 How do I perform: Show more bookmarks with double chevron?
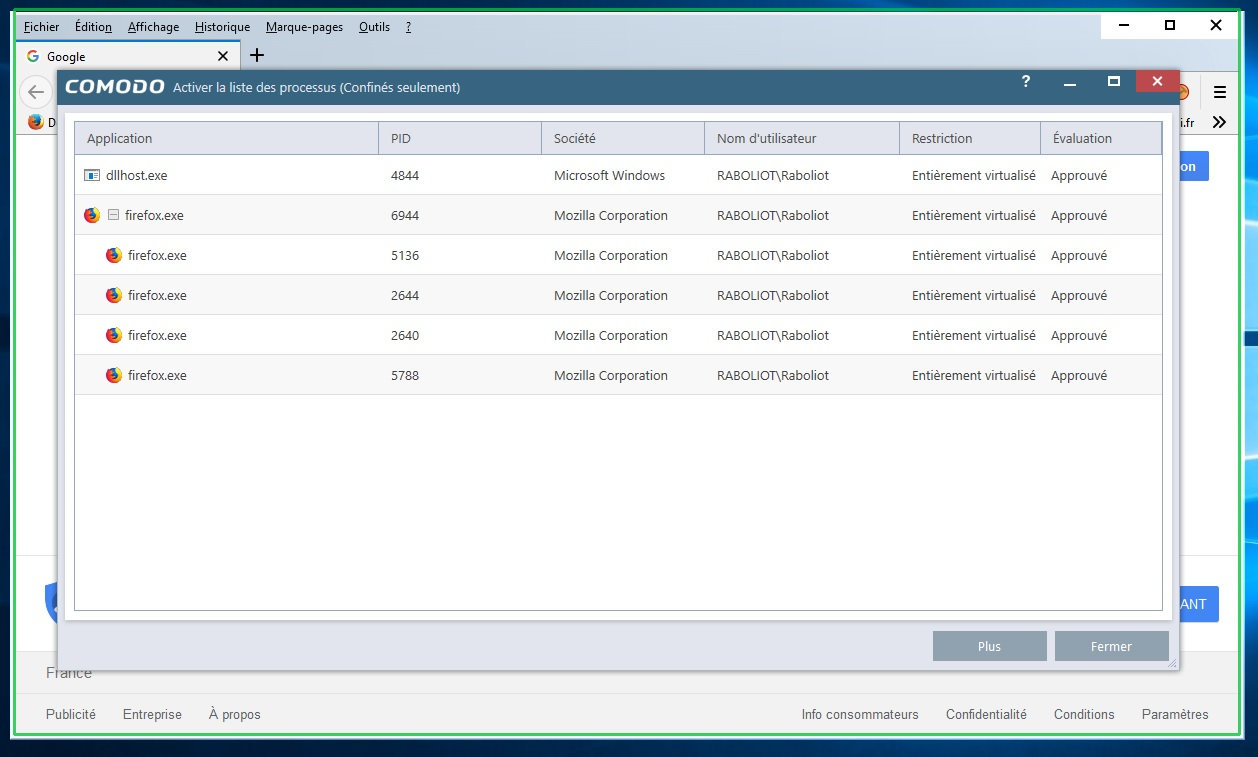pyautogui.click(x=1219, y=122)
